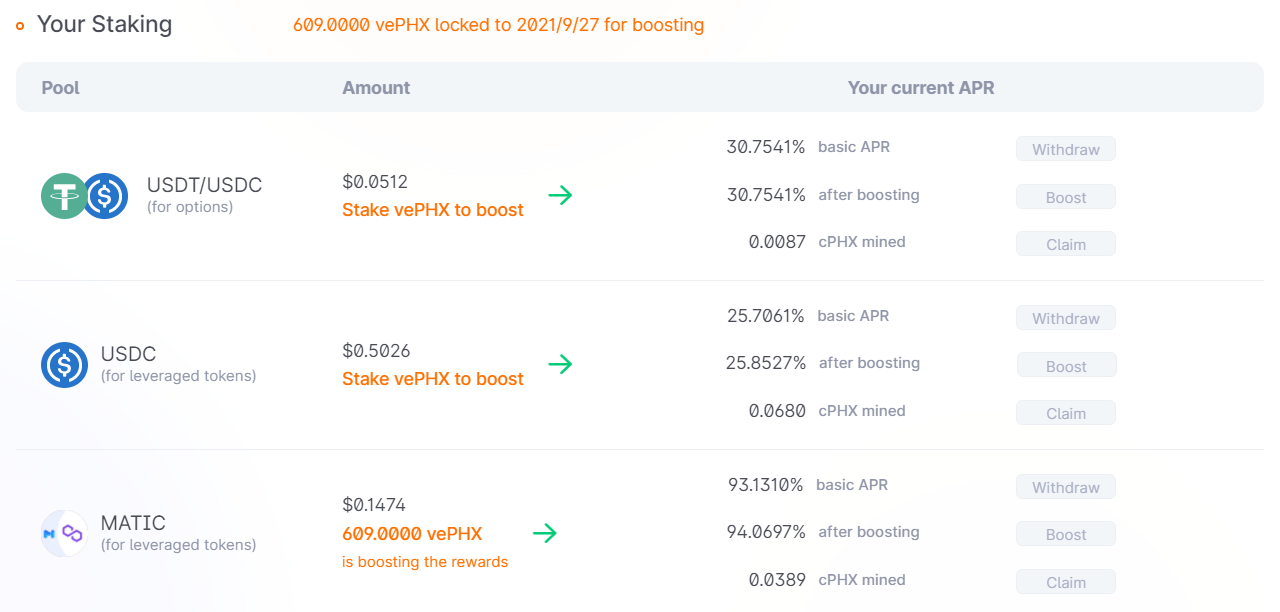Boost the MATIC pool

click(1066, 535)
